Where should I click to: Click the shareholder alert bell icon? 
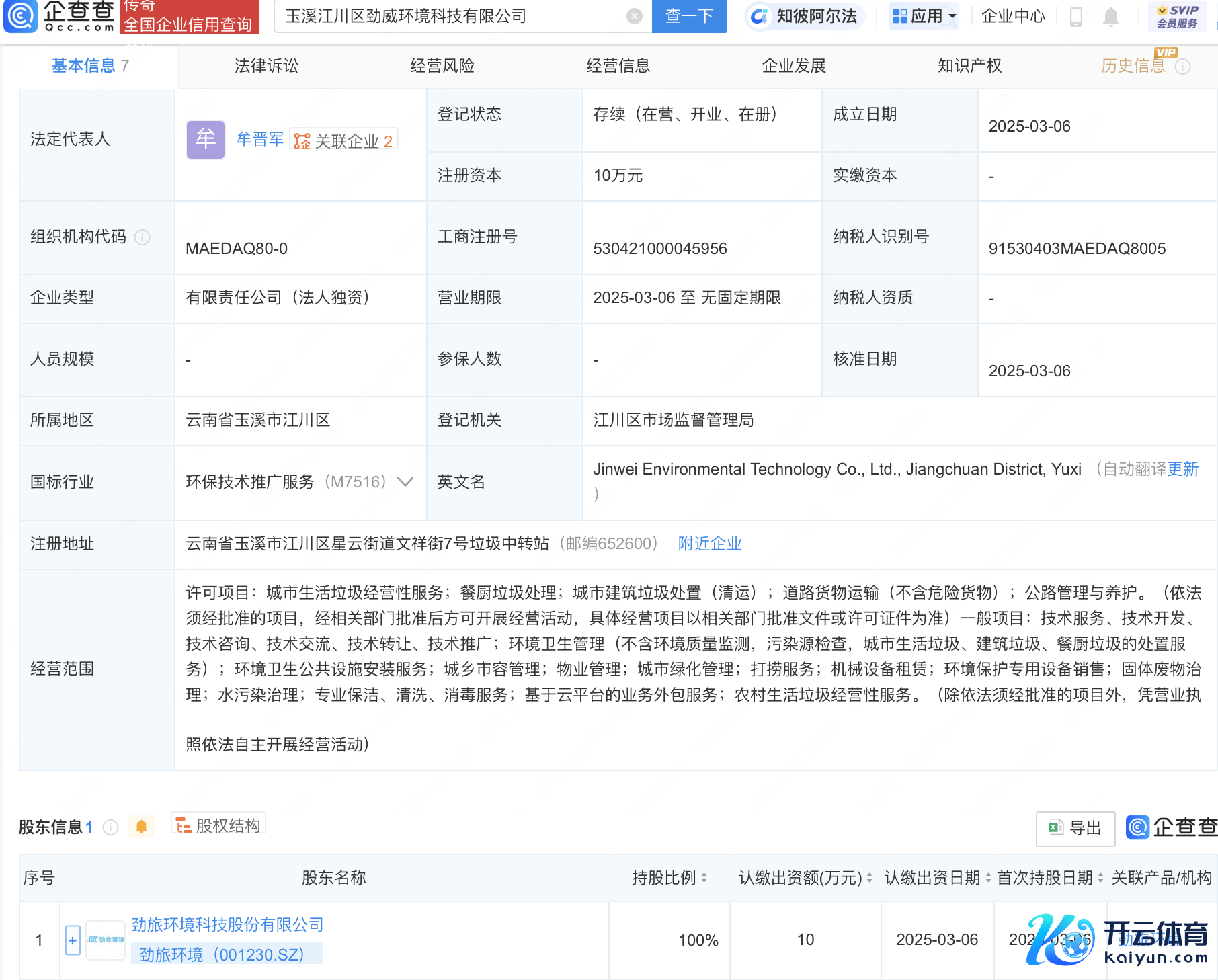(141, 827)
